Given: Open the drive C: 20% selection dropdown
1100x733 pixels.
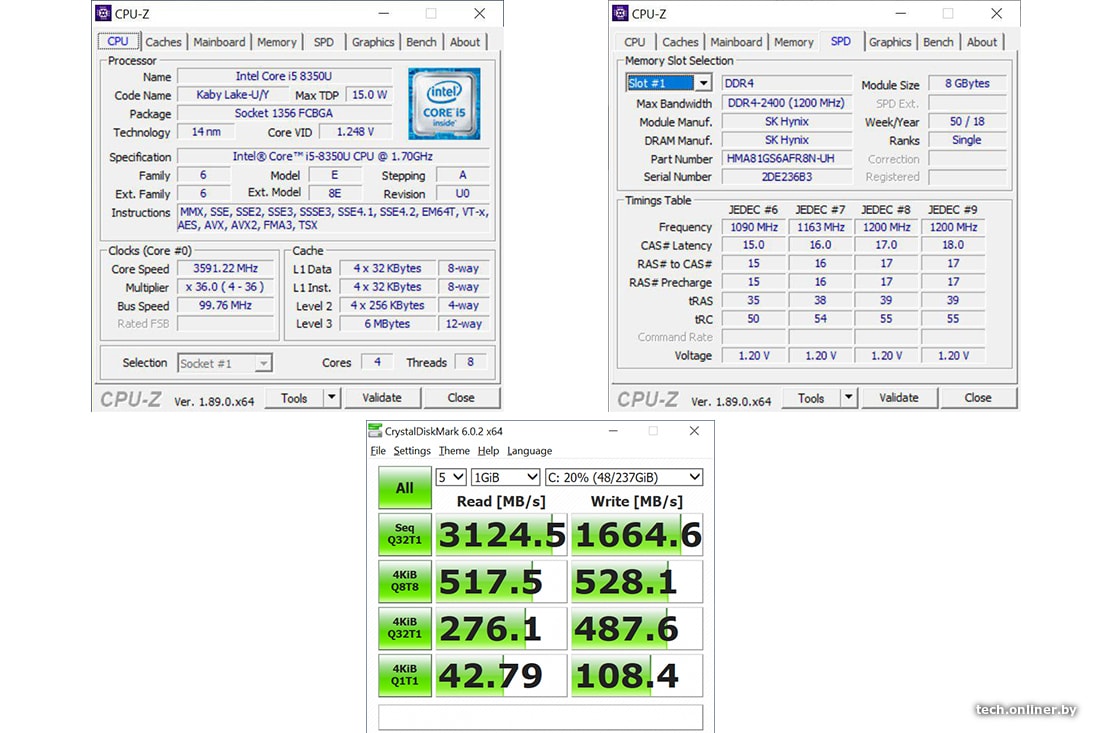Looking at the screenshot, I should click(x=624, y=478).
